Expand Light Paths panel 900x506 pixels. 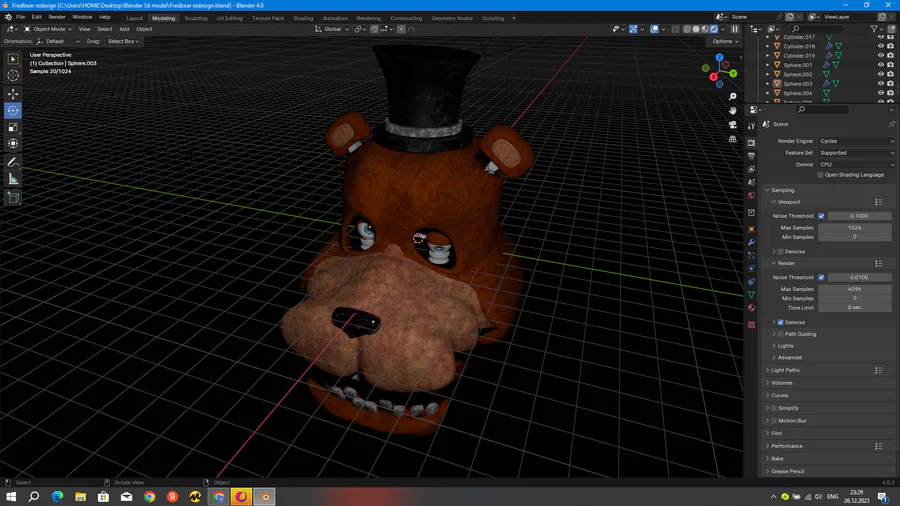tap(785, 370)
